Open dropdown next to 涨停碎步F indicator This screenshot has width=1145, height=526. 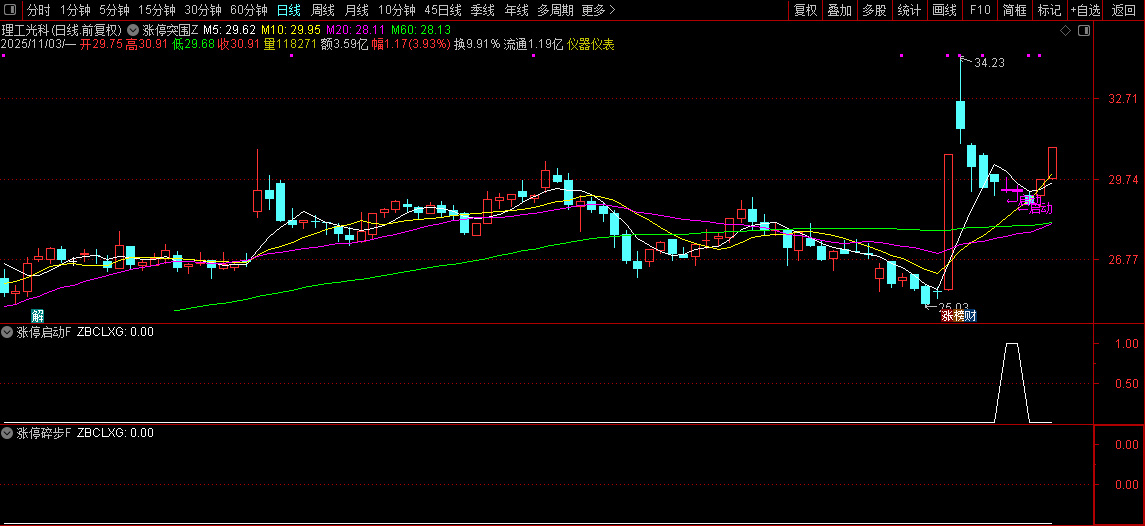(7, 432)
